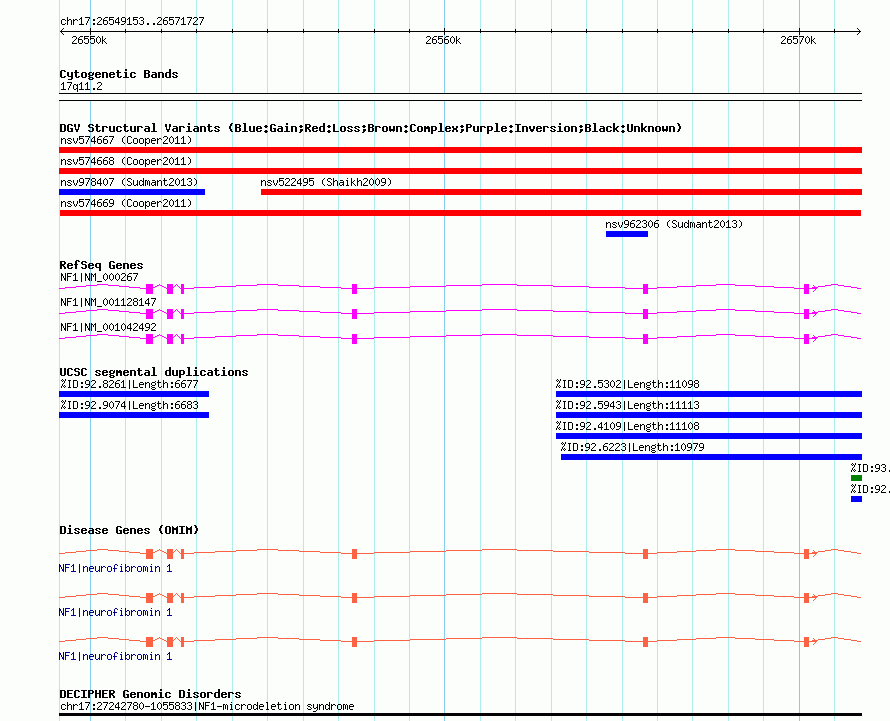The image size is (890, 721).
Task: Select the 17q11.2 cytogenetic band label
Action: 81,86
